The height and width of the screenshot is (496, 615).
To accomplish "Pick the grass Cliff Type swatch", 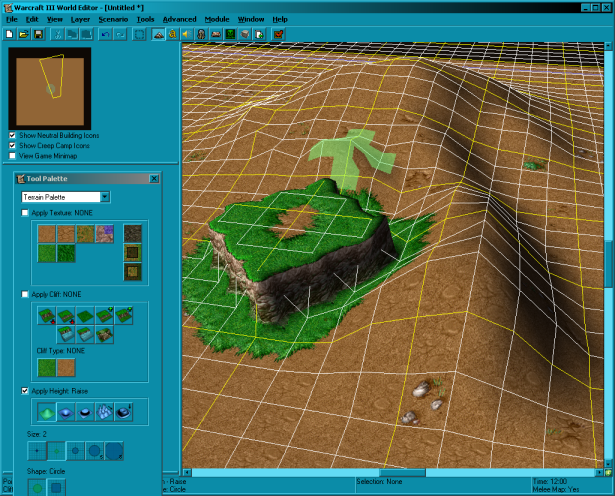I will pos(47,367).
